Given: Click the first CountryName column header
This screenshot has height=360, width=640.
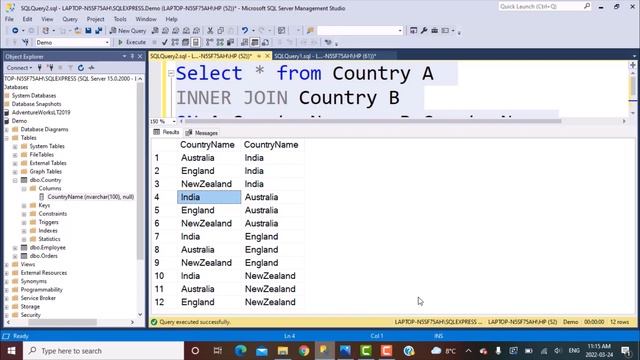Looking at the screenshot, I should pos(207,145).
